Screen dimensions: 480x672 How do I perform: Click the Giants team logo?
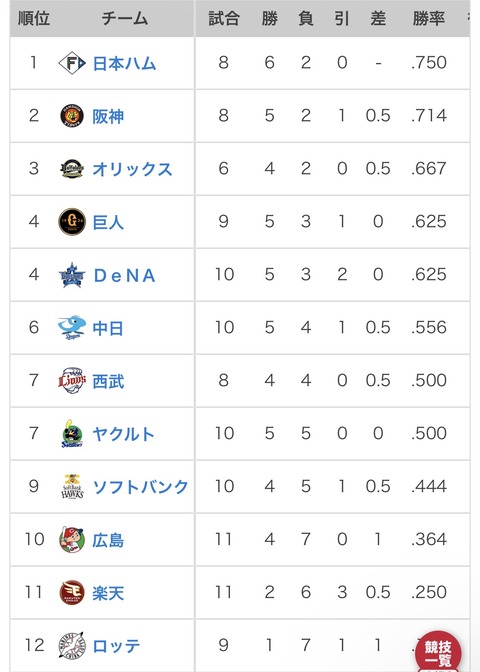pos(72,222)
